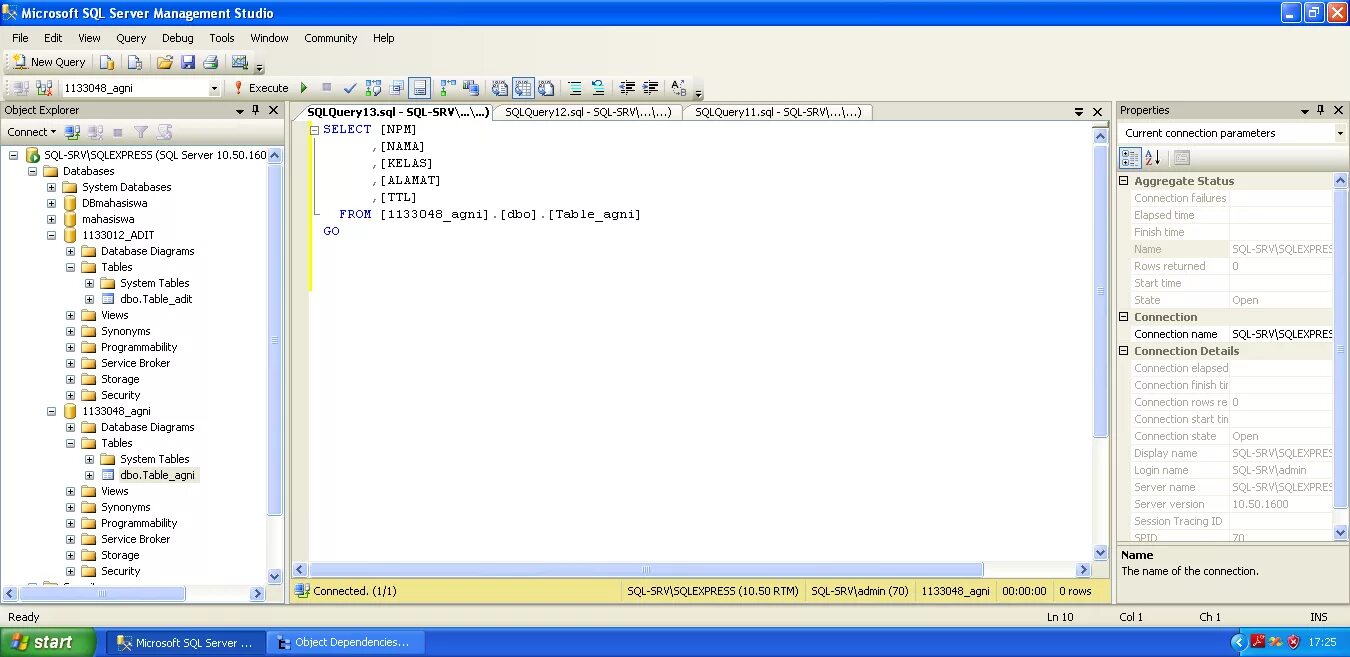Open Object Dependencies taskbar button

pos(347,642)
